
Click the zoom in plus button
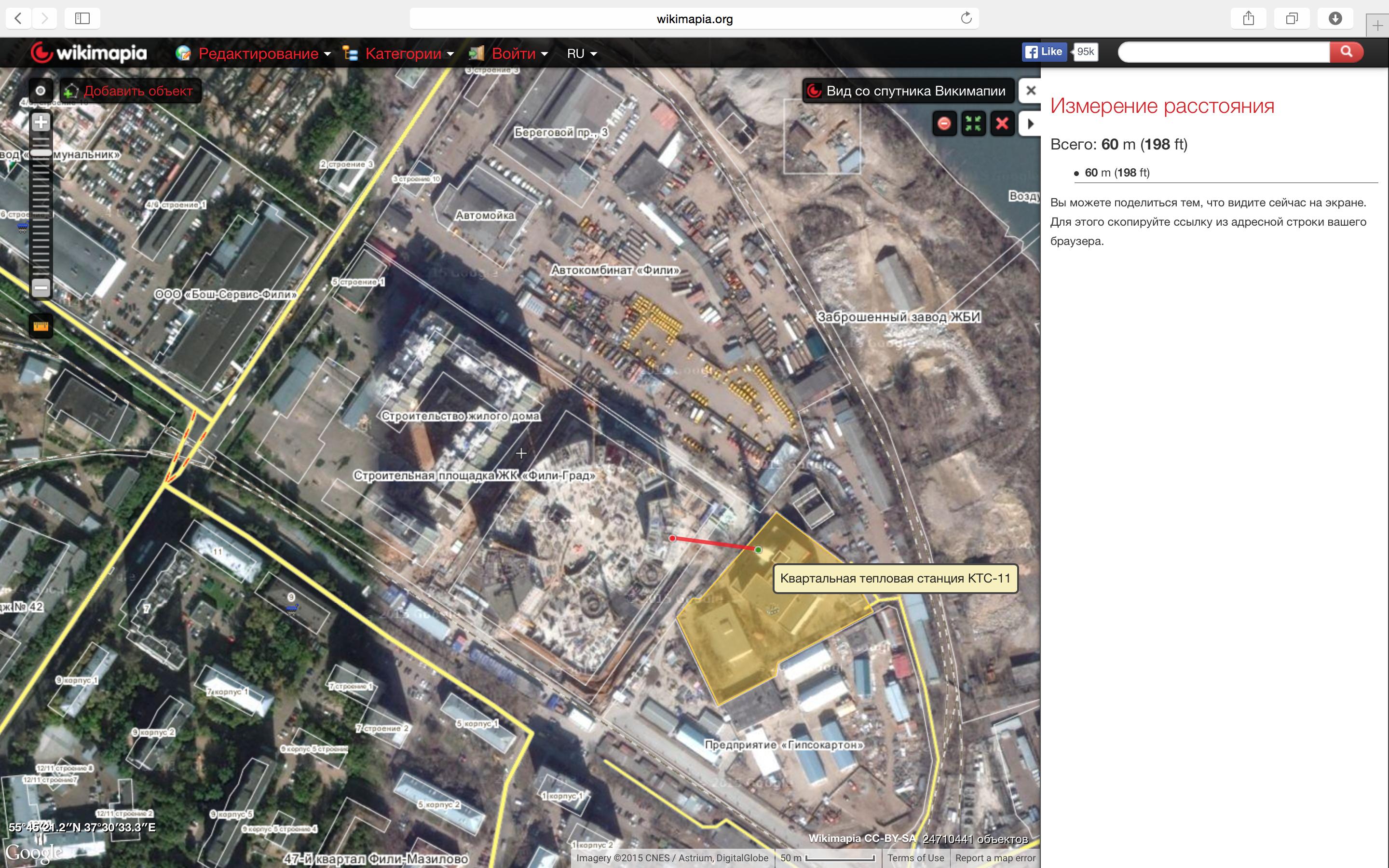[41, 122]
